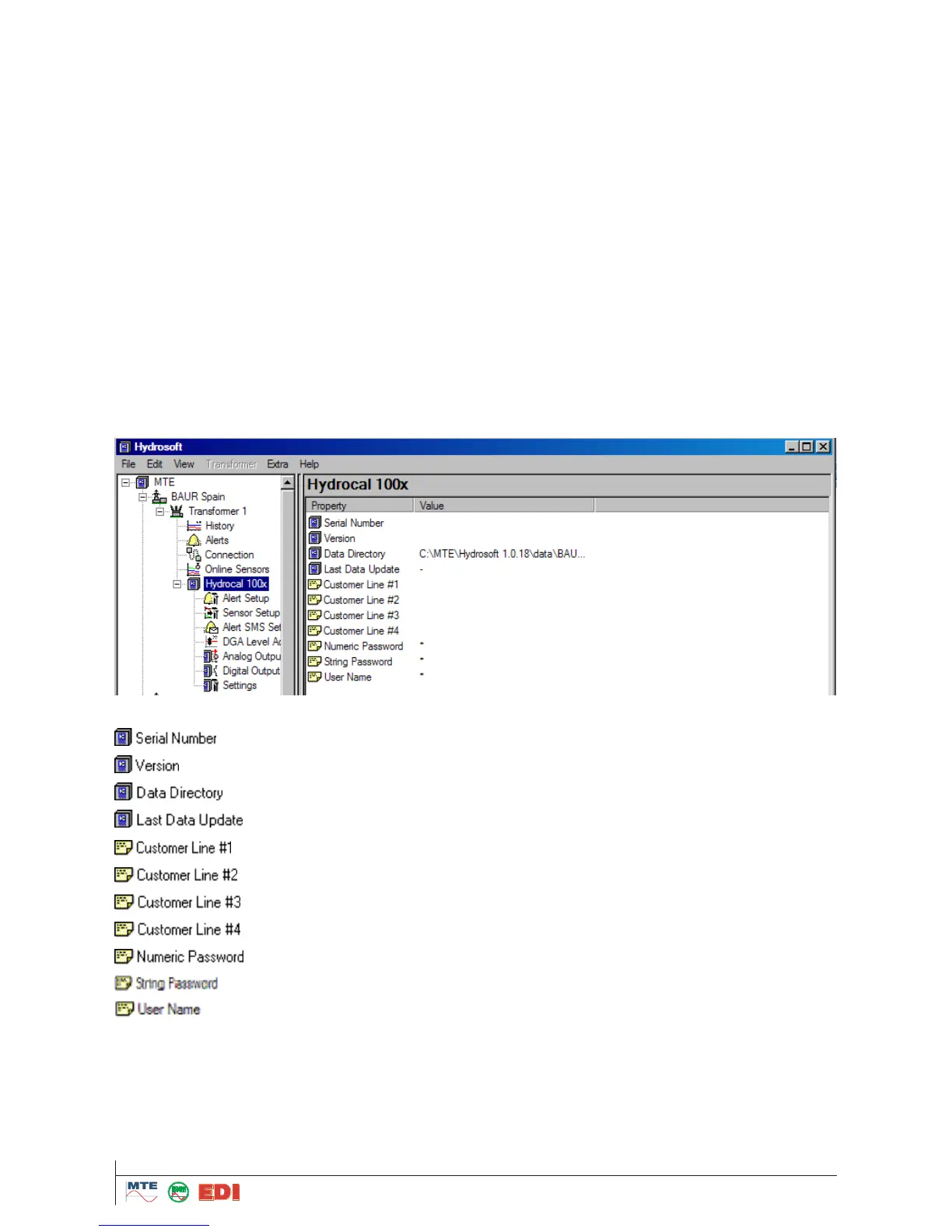Click note icon beside Numeric Password in Hydrosoft list
Screen dimensions: 952x1232
point(315,646)
